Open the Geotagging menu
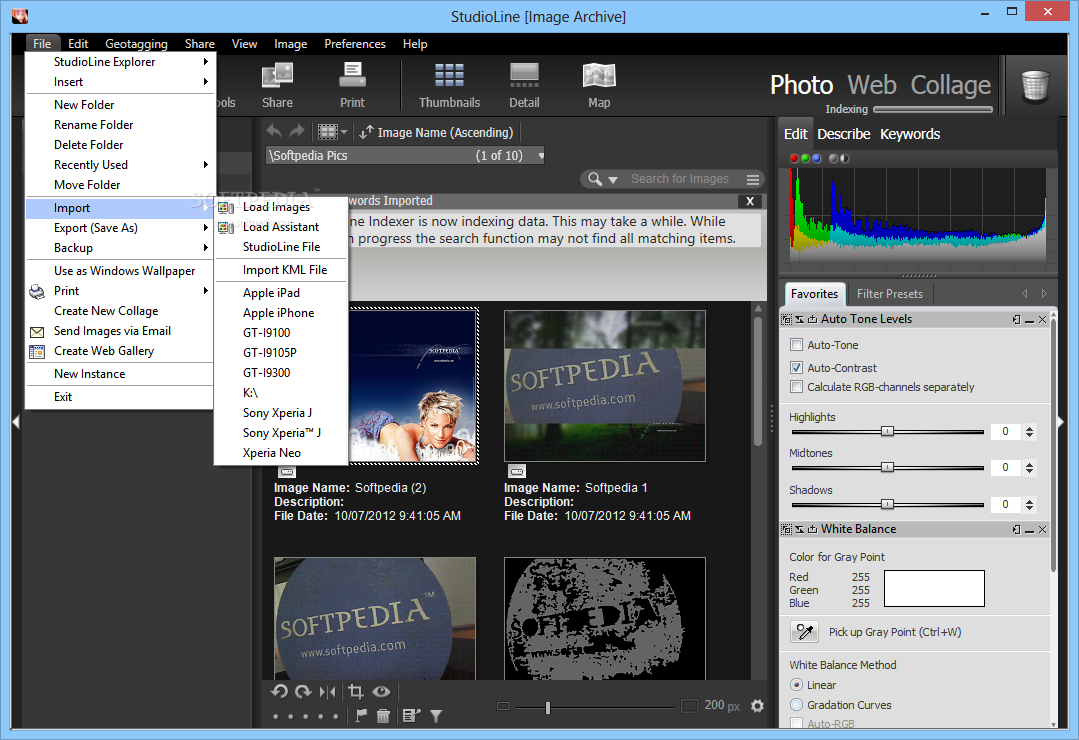The width and height of the screenshot is (1079, 740). click(x=136, y=43)
